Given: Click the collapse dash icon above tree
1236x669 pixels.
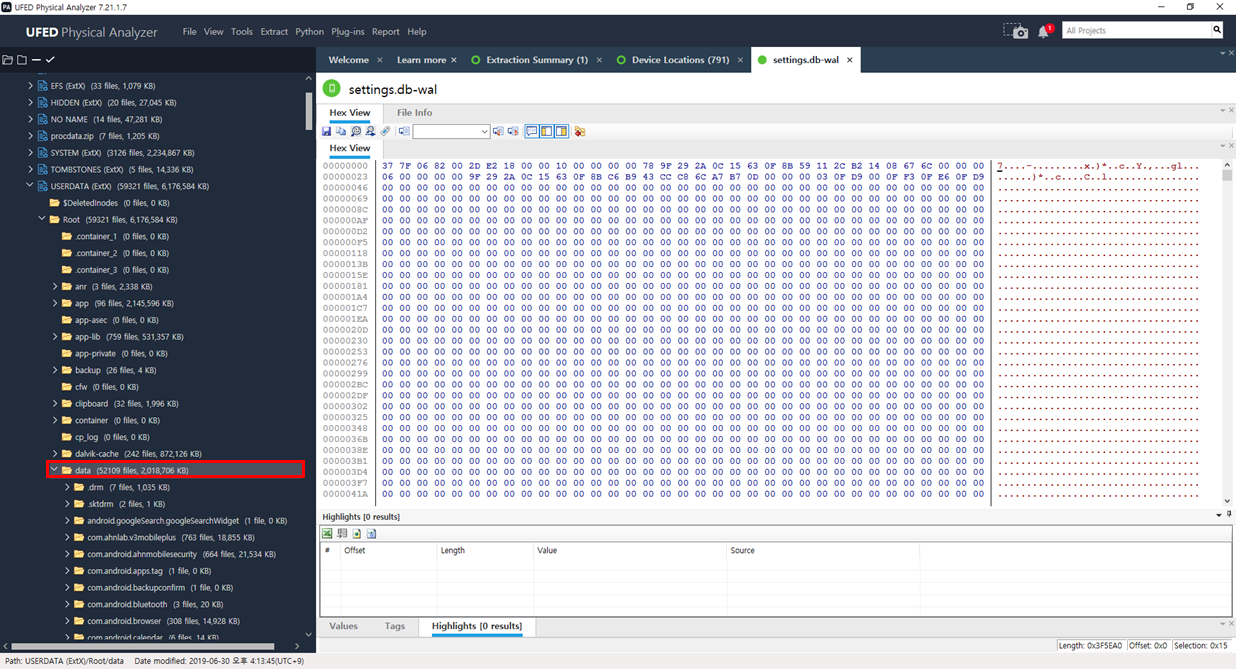Looking at the screenshot, I should pyautogui.click(x=36, y=60).
